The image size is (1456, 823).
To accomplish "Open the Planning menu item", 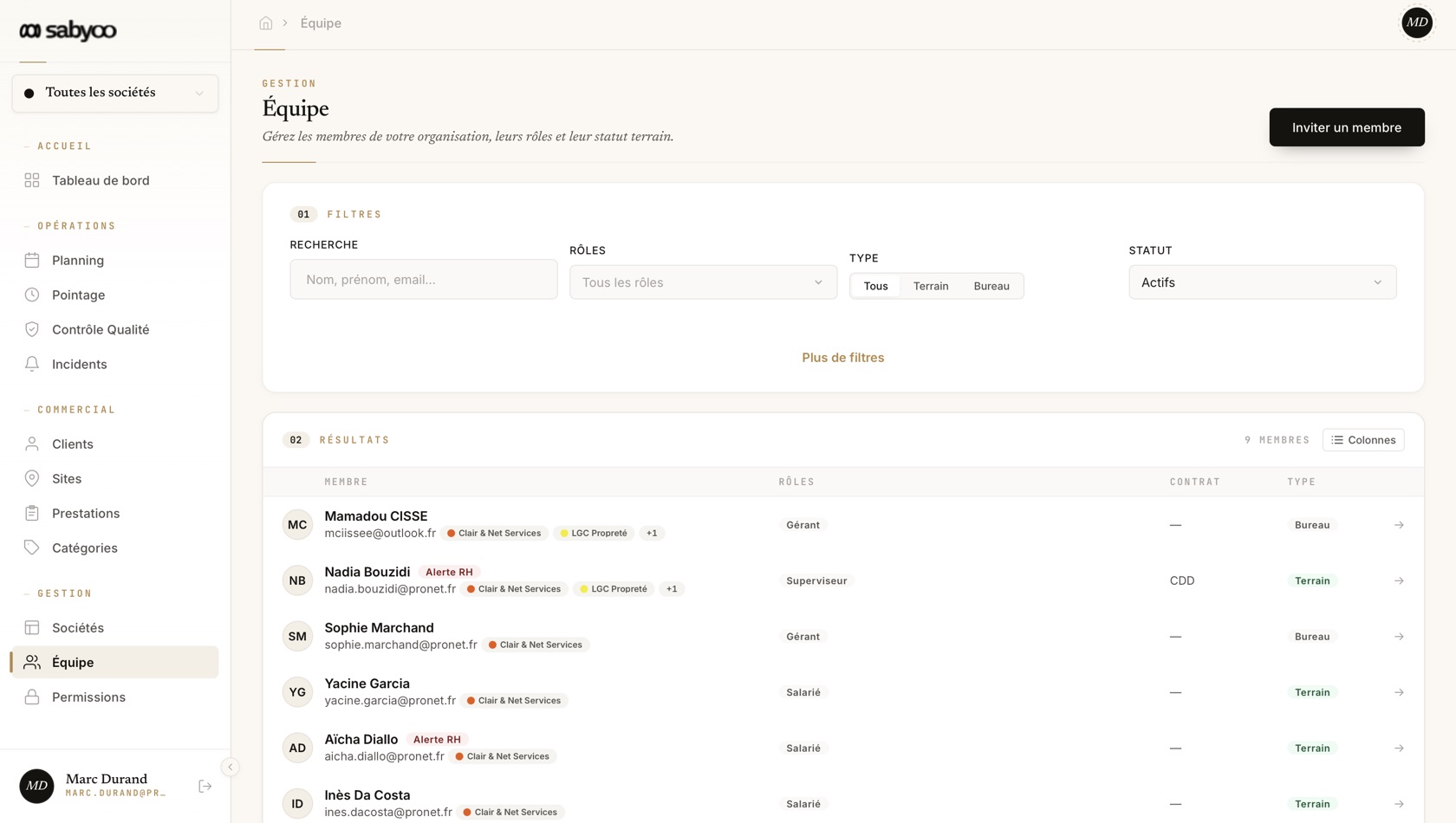I will (x=115, y=260).
